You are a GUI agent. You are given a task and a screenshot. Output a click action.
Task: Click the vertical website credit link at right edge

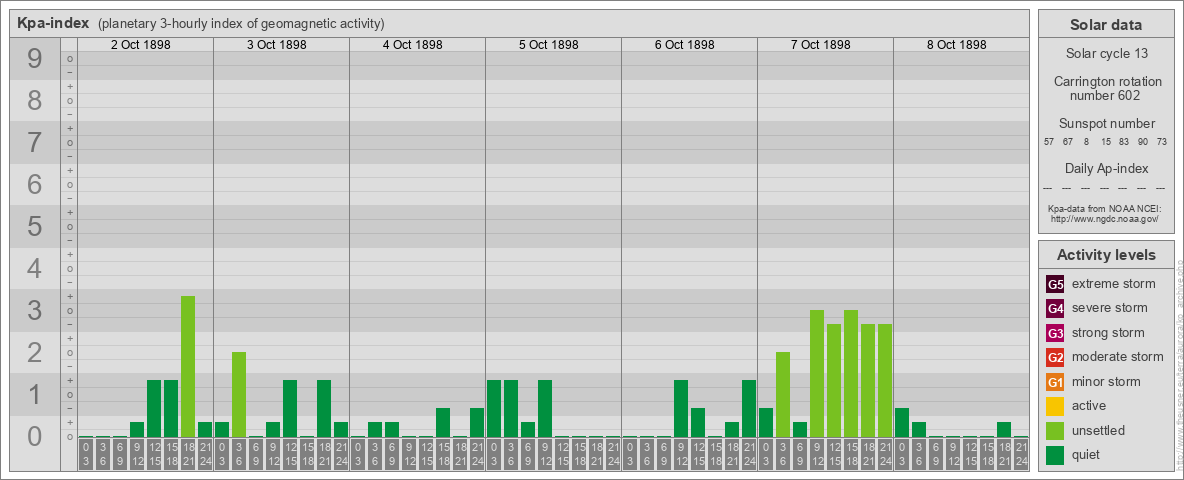point(1178,360)
